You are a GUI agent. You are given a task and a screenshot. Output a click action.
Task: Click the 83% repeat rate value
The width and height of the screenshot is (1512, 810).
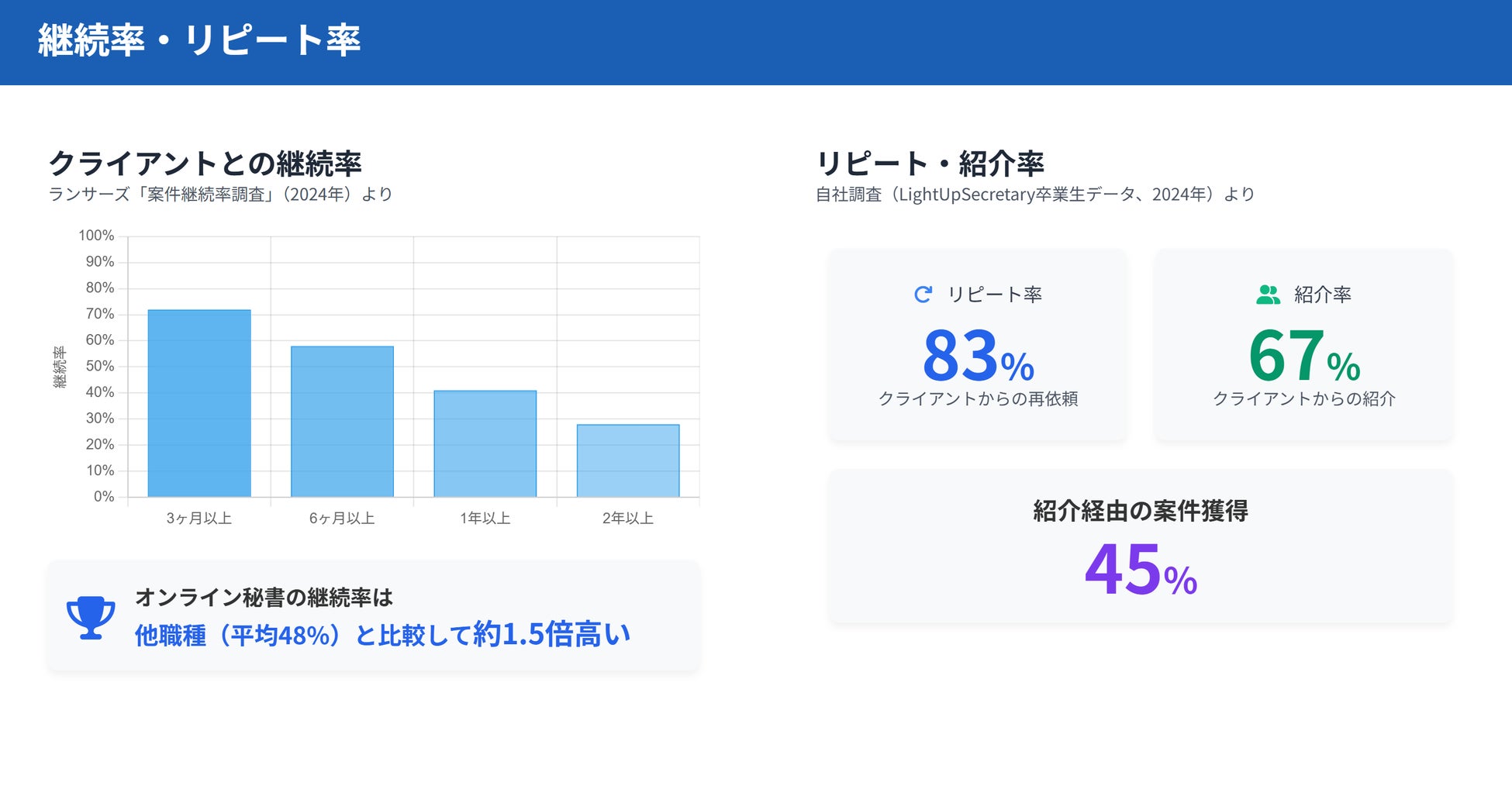click(979, 356)
